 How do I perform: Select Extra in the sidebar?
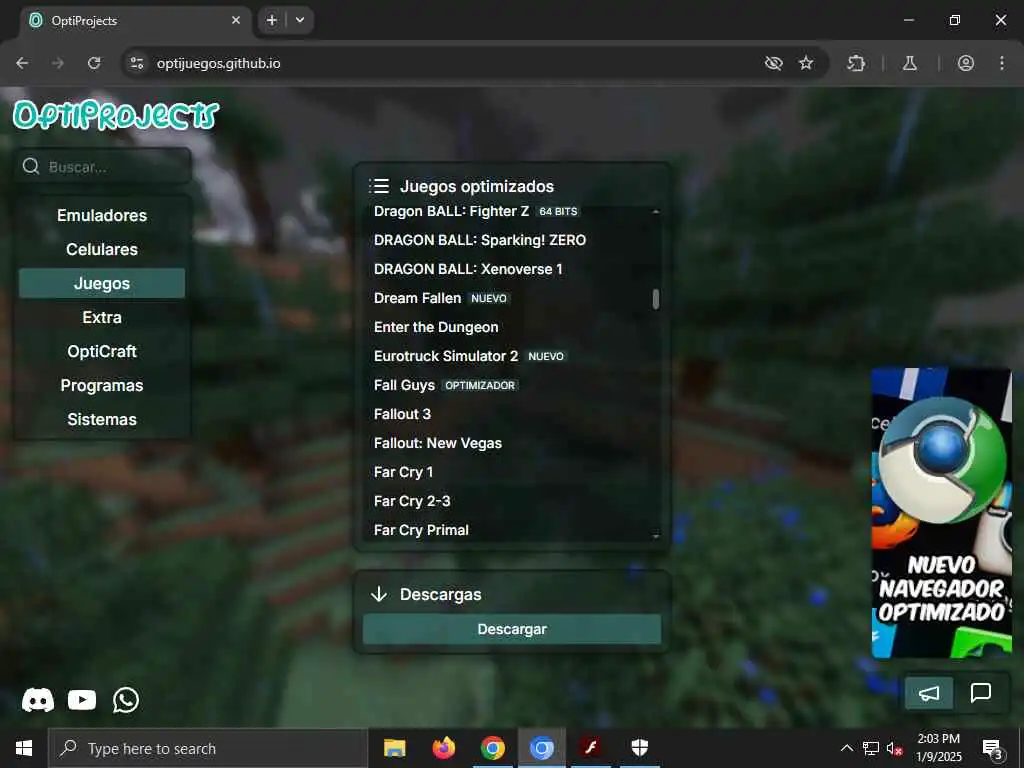point(102,317)
